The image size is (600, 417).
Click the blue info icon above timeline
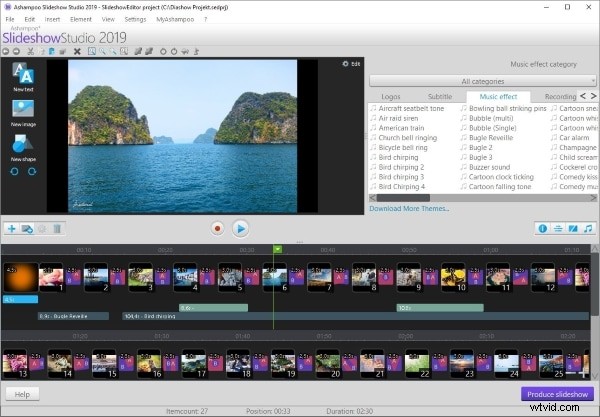point(541,228)
